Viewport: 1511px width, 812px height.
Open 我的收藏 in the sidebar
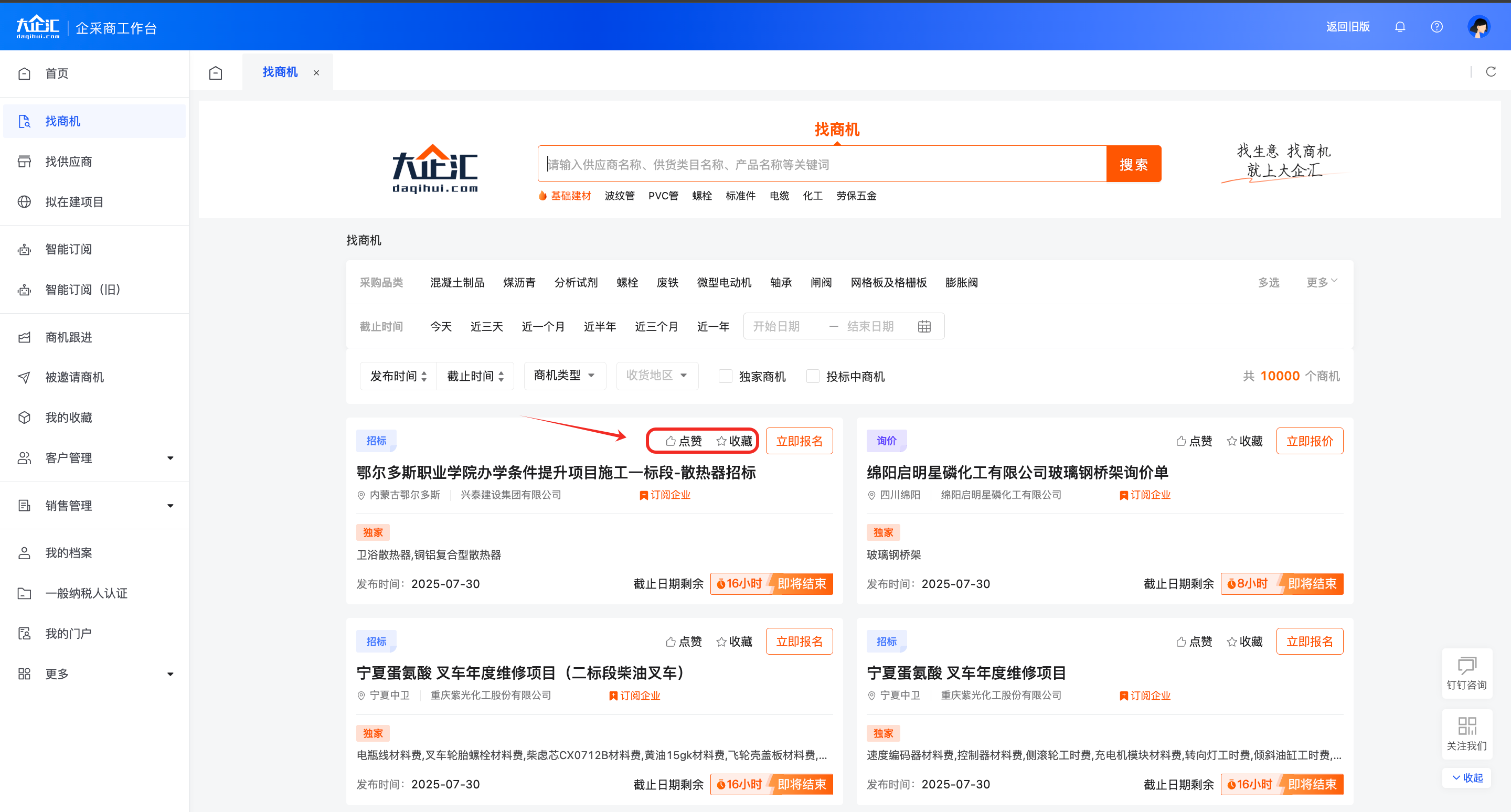click(x=94, y=418)
